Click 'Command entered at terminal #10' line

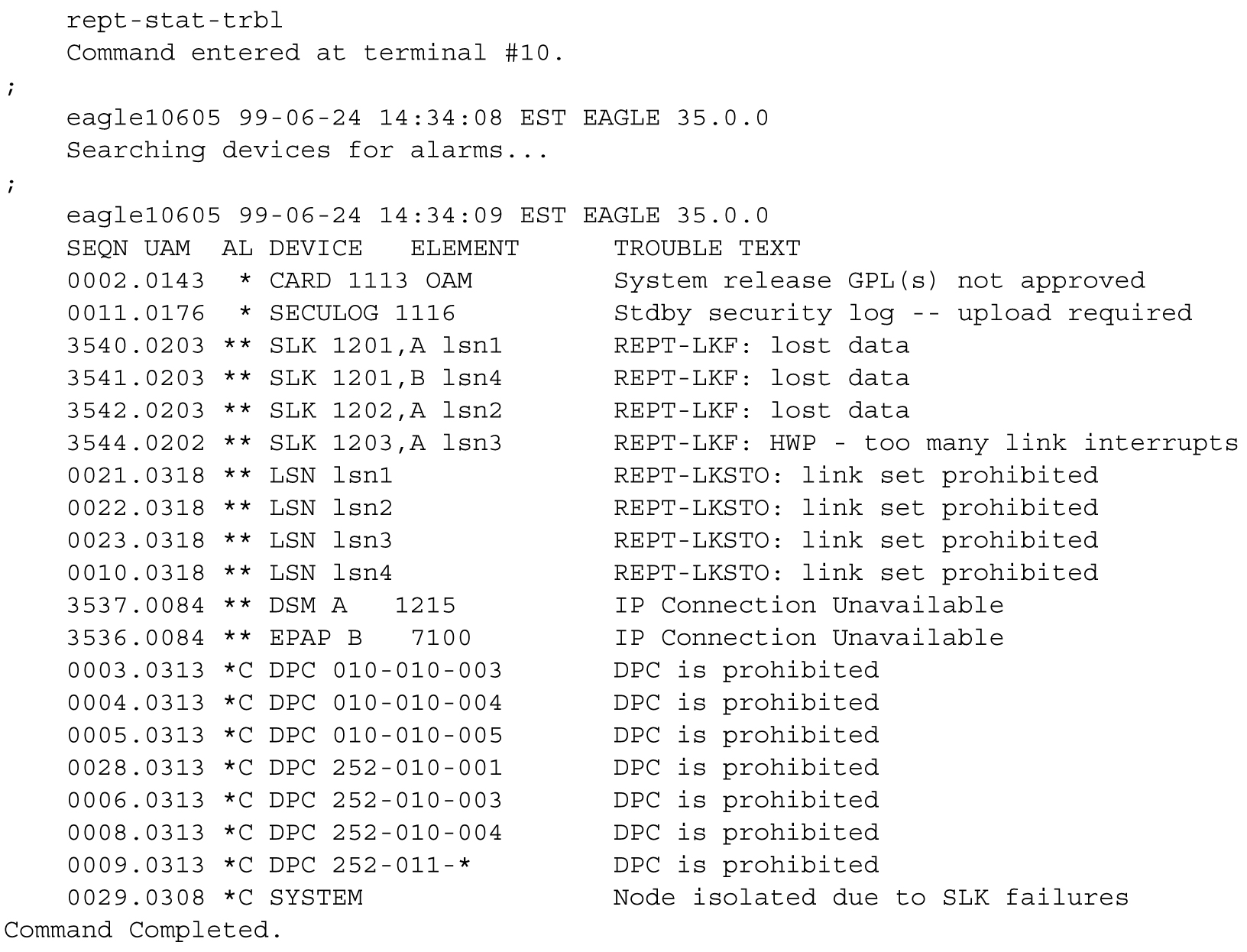(315, 53)
